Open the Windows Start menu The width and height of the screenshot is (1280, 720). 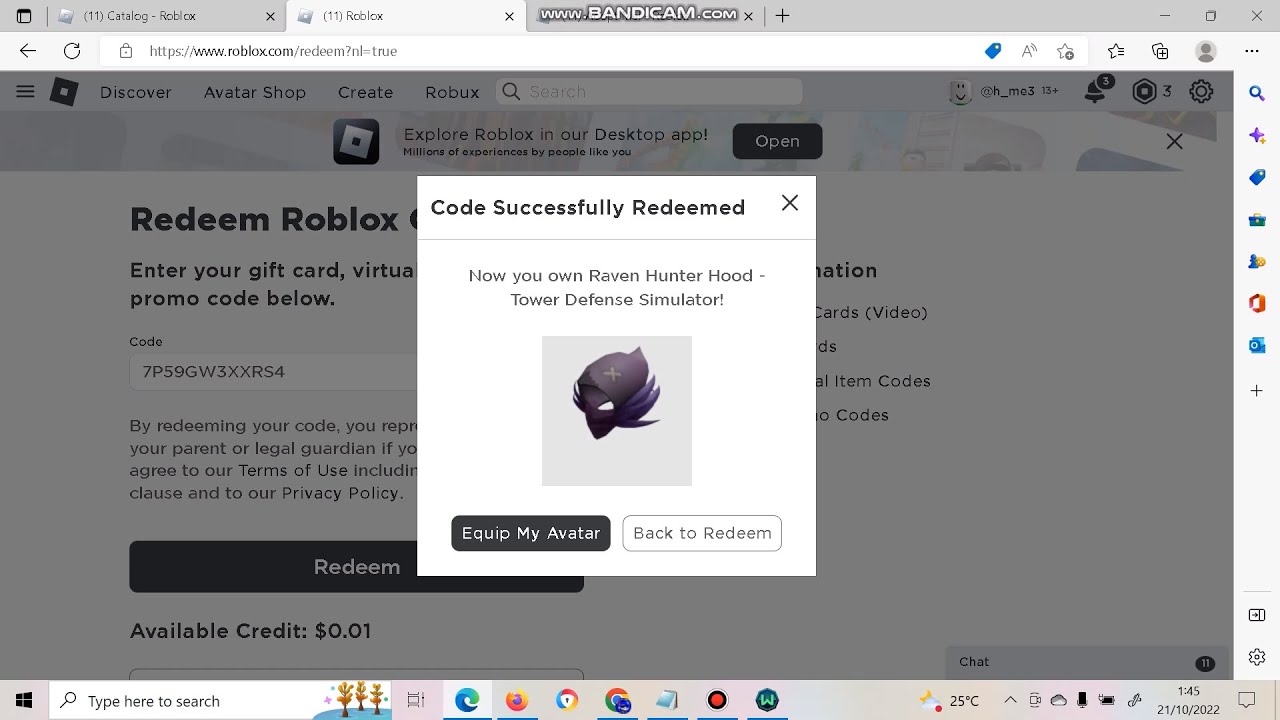point(24,700)
